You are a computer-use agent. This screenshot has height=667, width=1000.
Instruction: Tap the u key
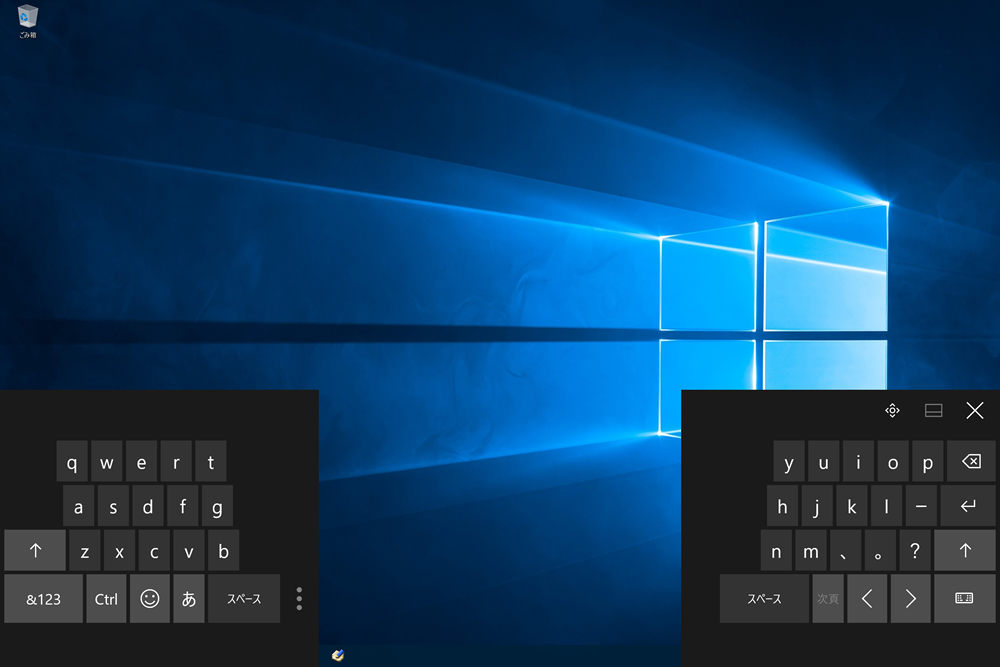[824, 461]
